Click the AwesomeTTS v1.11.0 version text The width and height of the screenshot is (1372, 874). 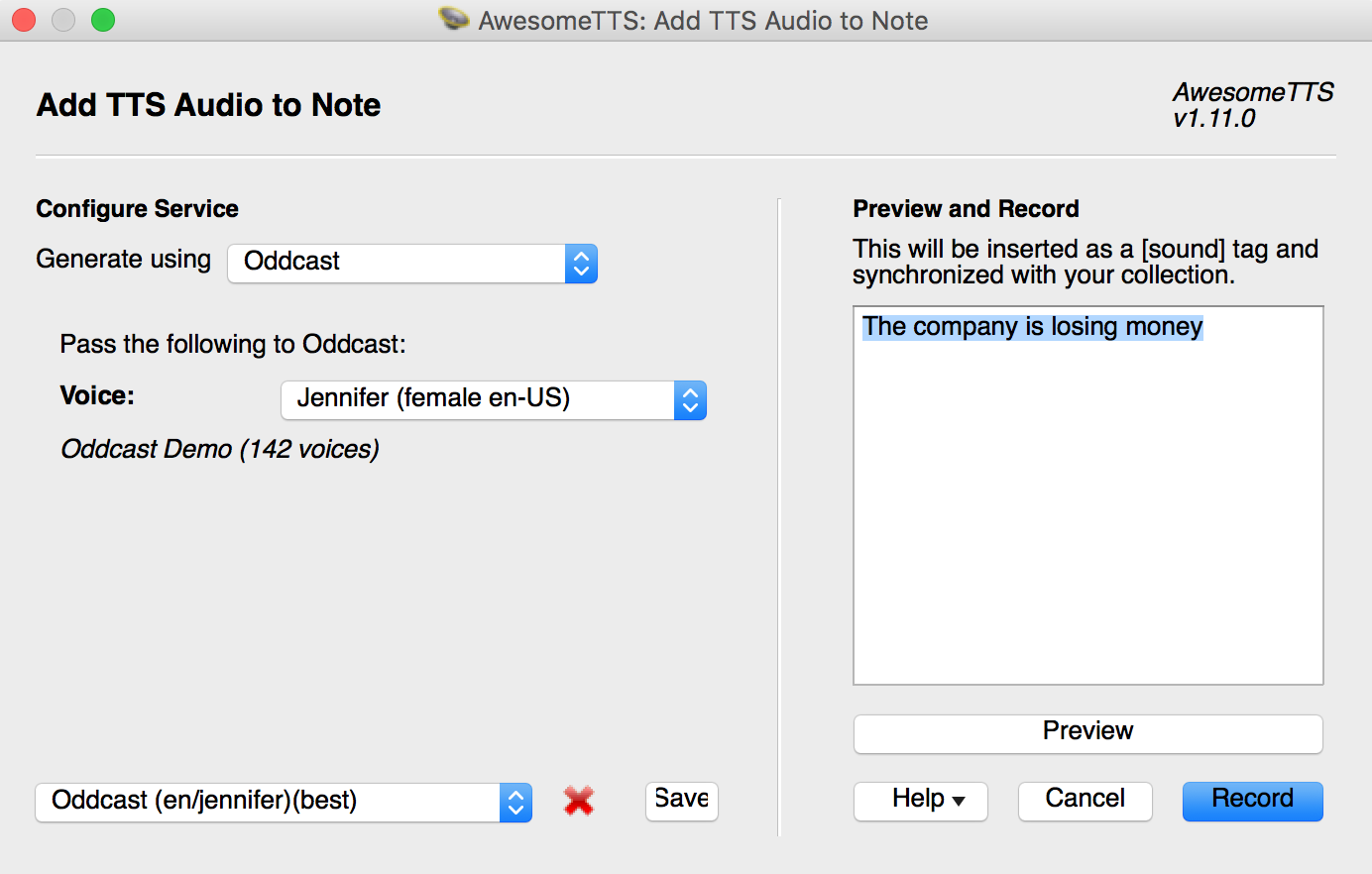1253,105
